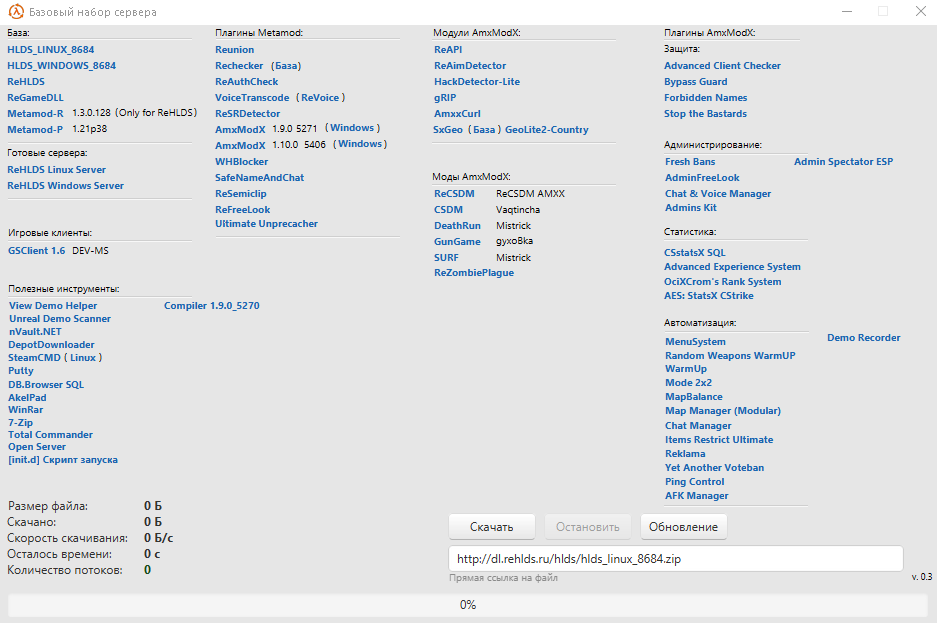Open the ReHLDS Windows Server link
Screen dimensions: 937x623
click(66, 186)
